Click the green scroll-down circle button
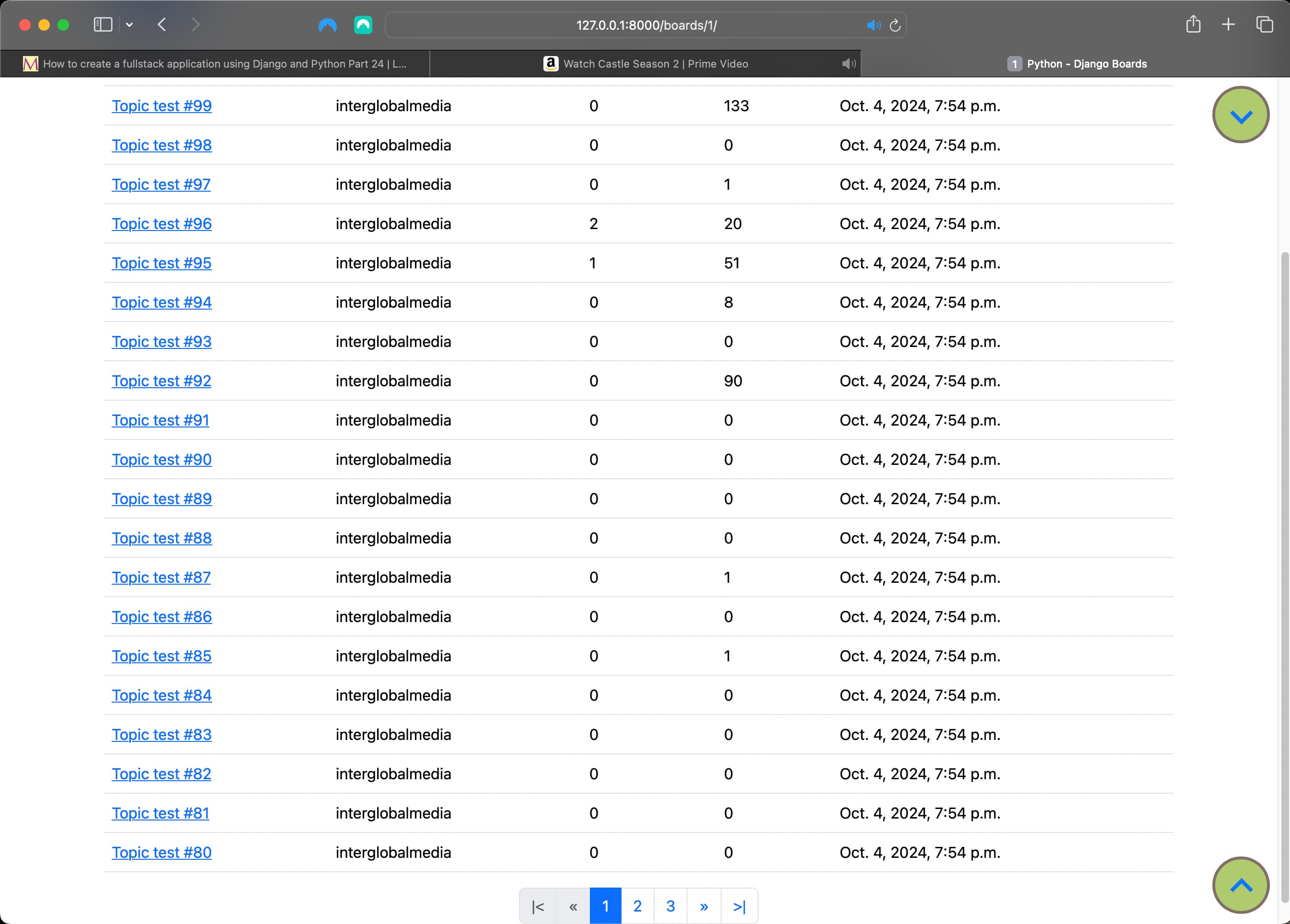Viewport: 1290px width, 924px height. pyautogui.click(x=1241, y=115)
